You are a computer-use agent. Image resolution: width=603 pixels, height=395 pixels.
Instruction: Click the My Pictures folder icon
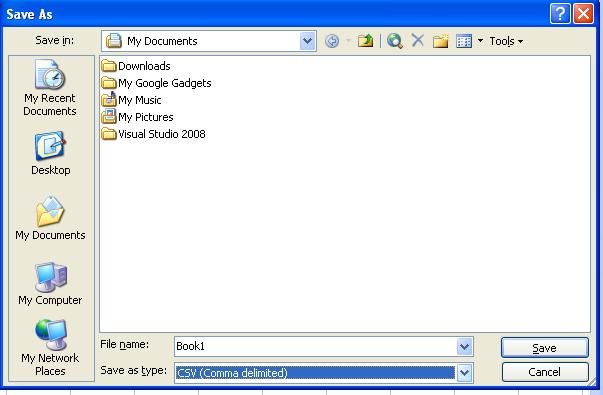click(x=109, y=116)
